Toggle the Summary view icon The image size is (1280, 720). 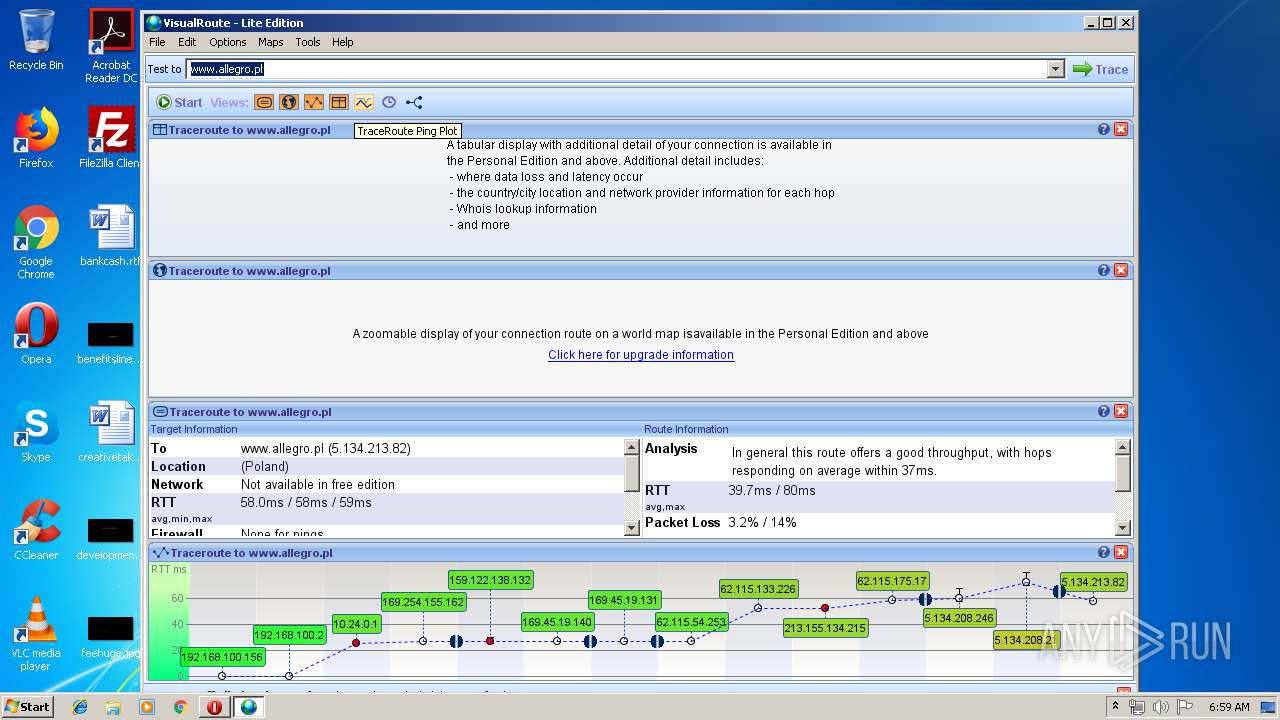[x=264, y=102]
